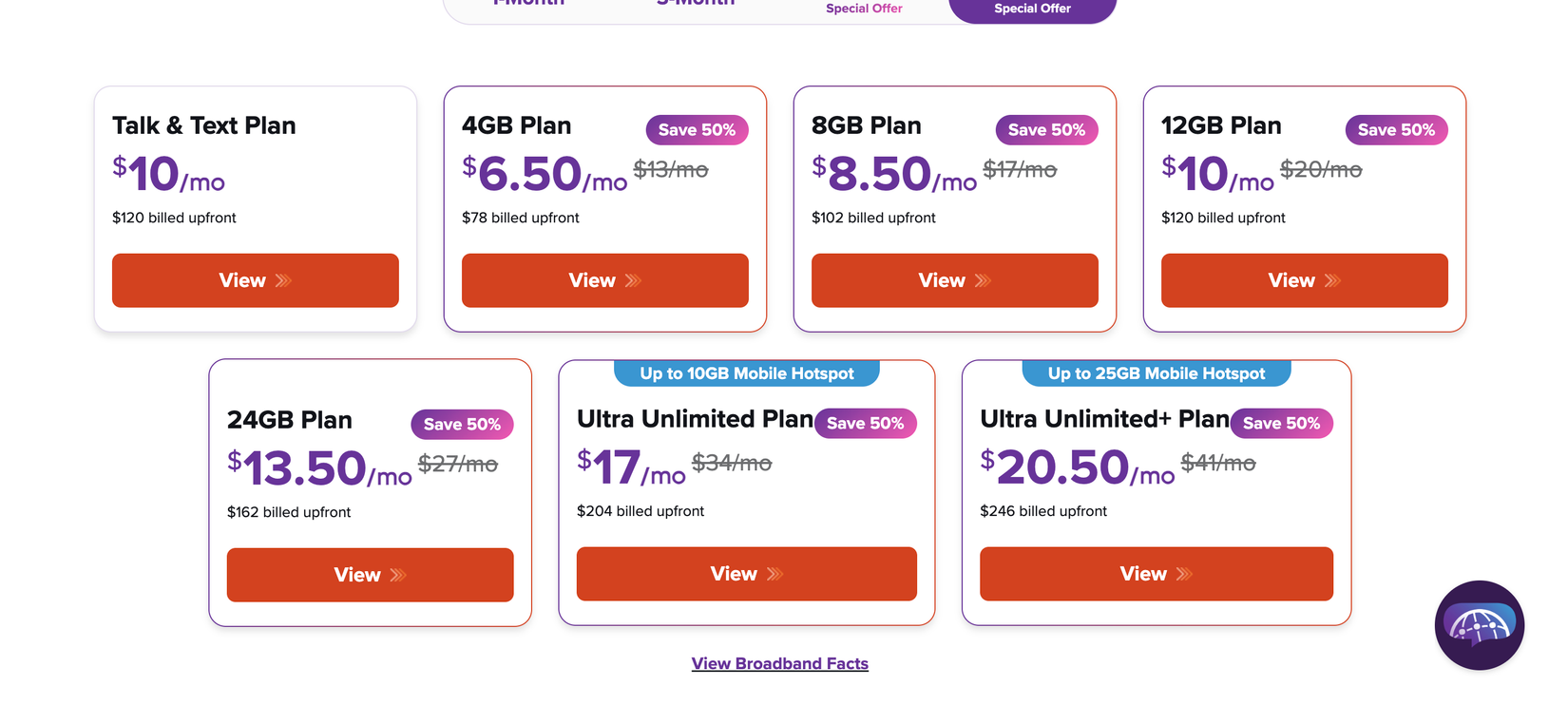Click the Up to 25GB Mobile Hotspot banner

click(x=1156, y=373)
